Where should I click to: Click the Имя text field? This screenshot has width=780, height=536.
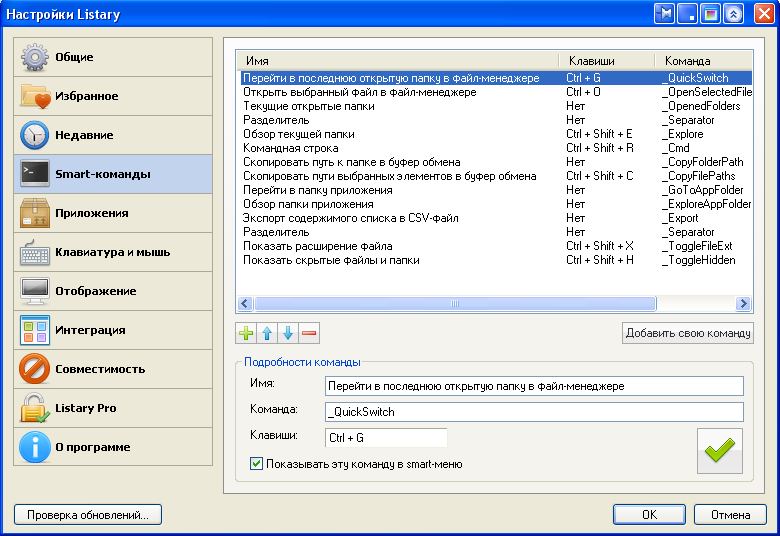[534, 386]
